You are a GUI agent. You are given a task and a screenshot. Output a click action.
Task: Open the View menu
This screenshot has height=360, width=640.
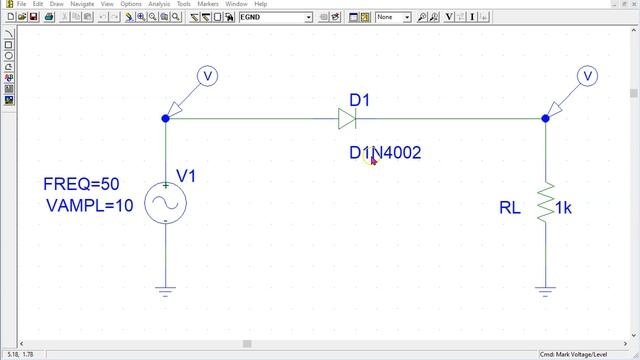[107, 4]
